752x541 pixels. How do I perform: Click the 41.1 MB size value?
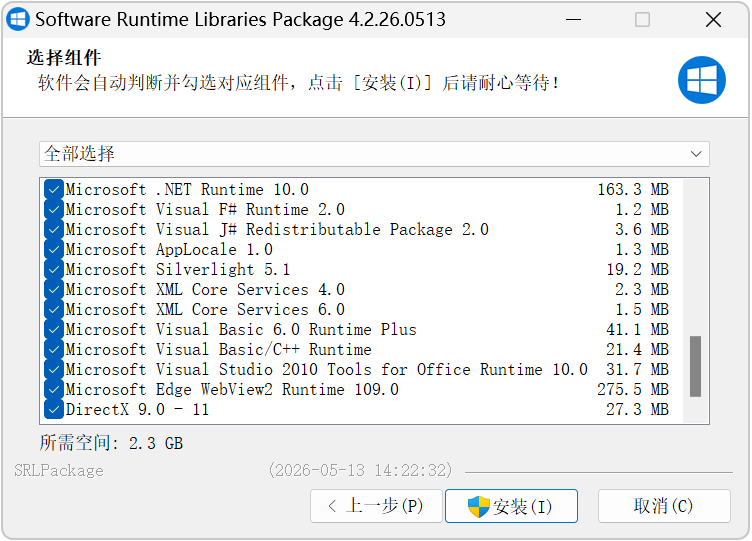[x=637, y=329]
